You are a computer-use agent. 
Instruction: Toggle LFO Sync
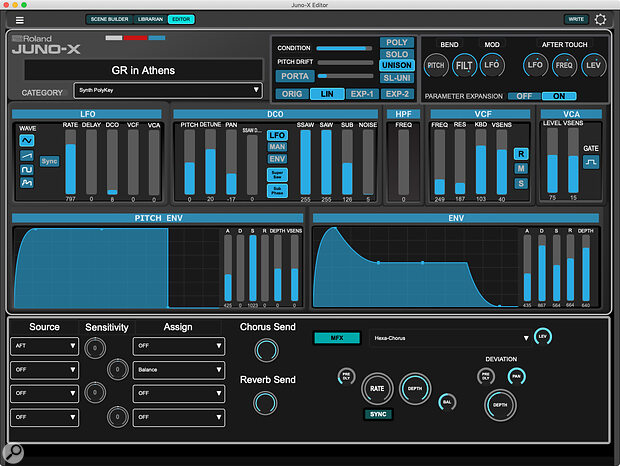coord(49,161)
